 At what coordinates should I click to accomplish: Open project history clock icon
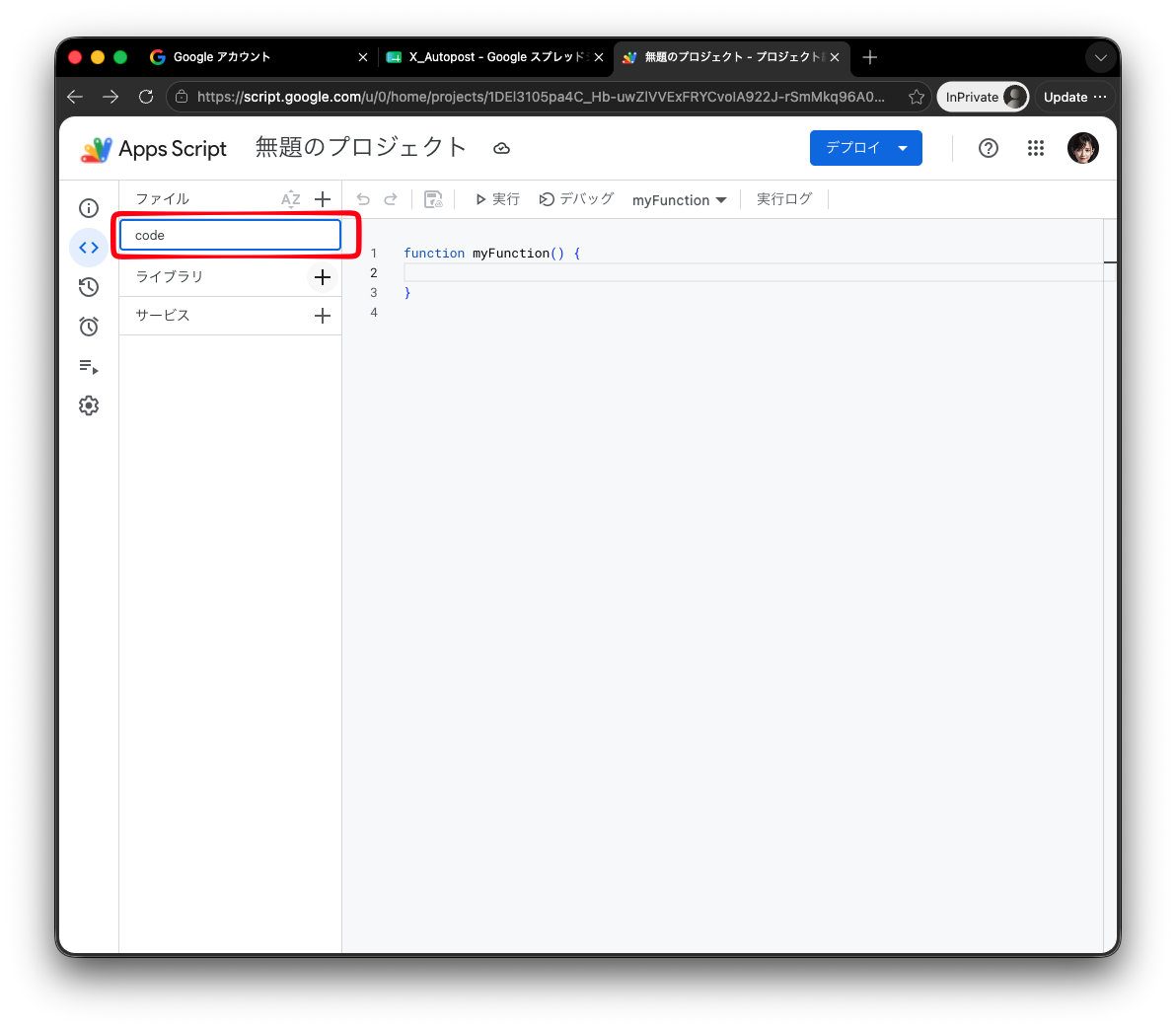click(89, 287)
